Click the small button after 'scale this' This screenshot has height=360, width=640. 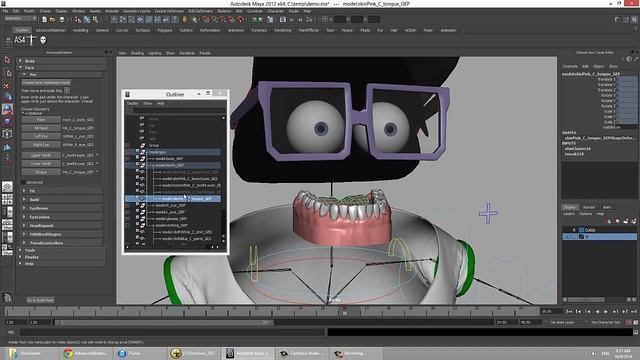click(67, 91)
